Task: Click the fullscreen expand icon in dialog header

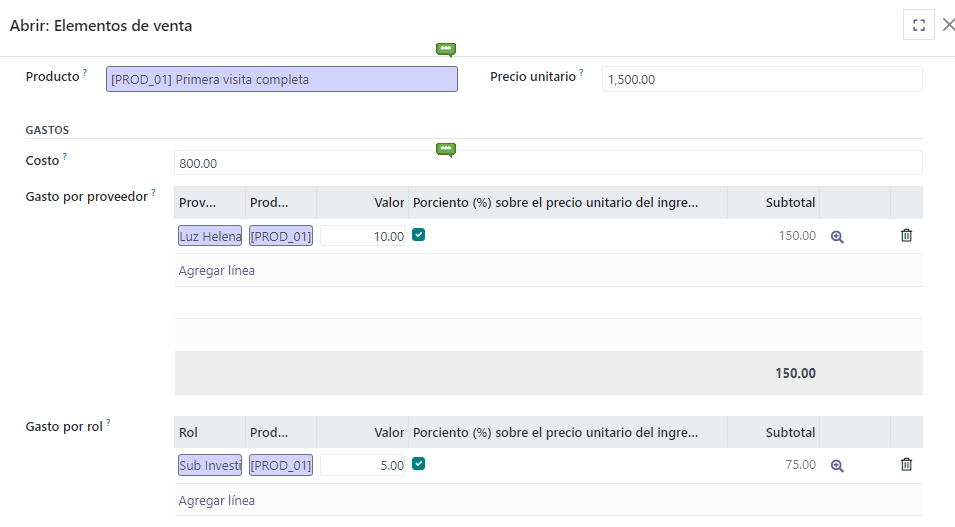Action: pyautogui.click(x=918, y=25)
